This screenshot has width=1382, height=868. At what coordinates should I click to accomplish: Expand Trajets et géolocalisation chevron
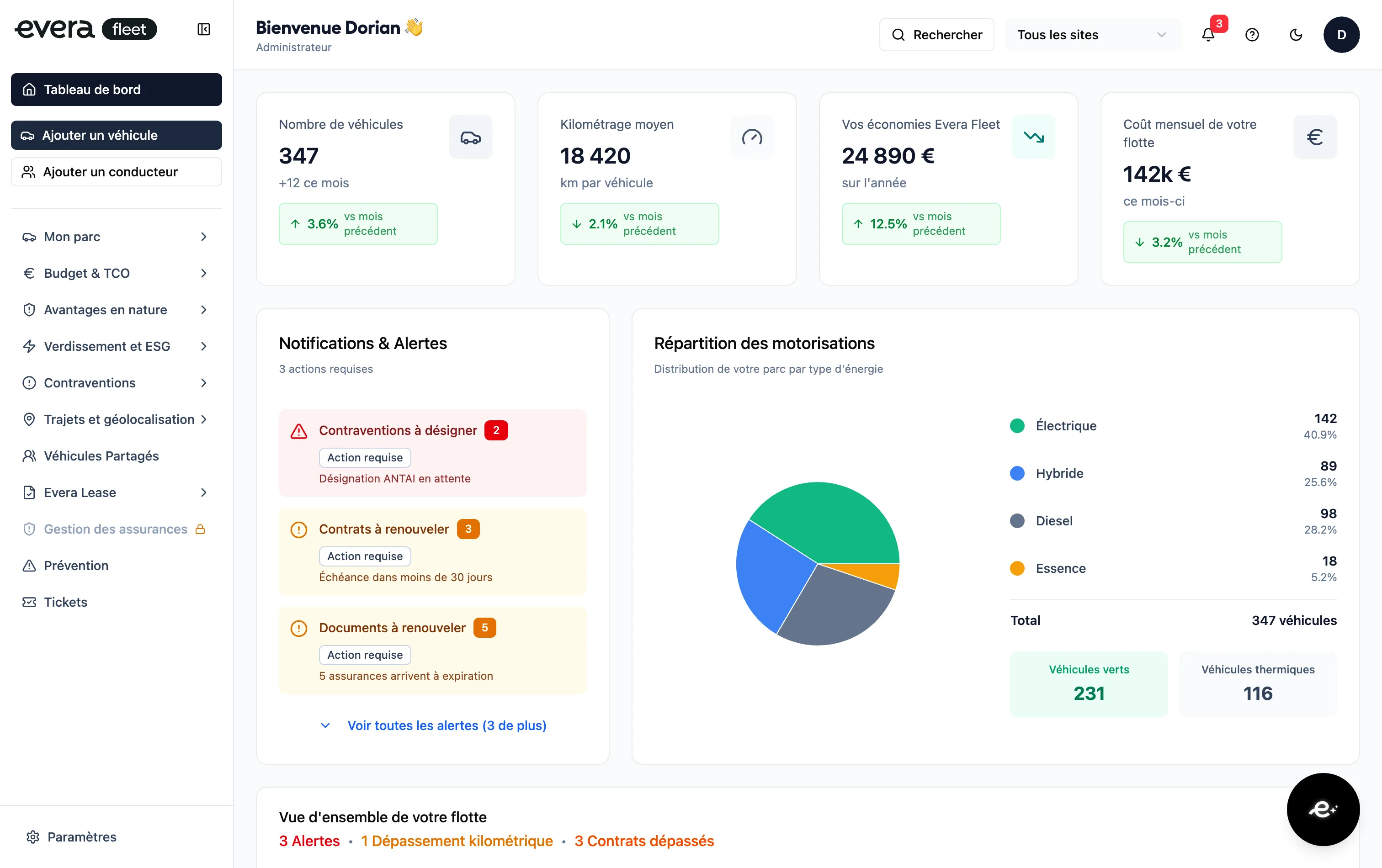tap(204, 419)
